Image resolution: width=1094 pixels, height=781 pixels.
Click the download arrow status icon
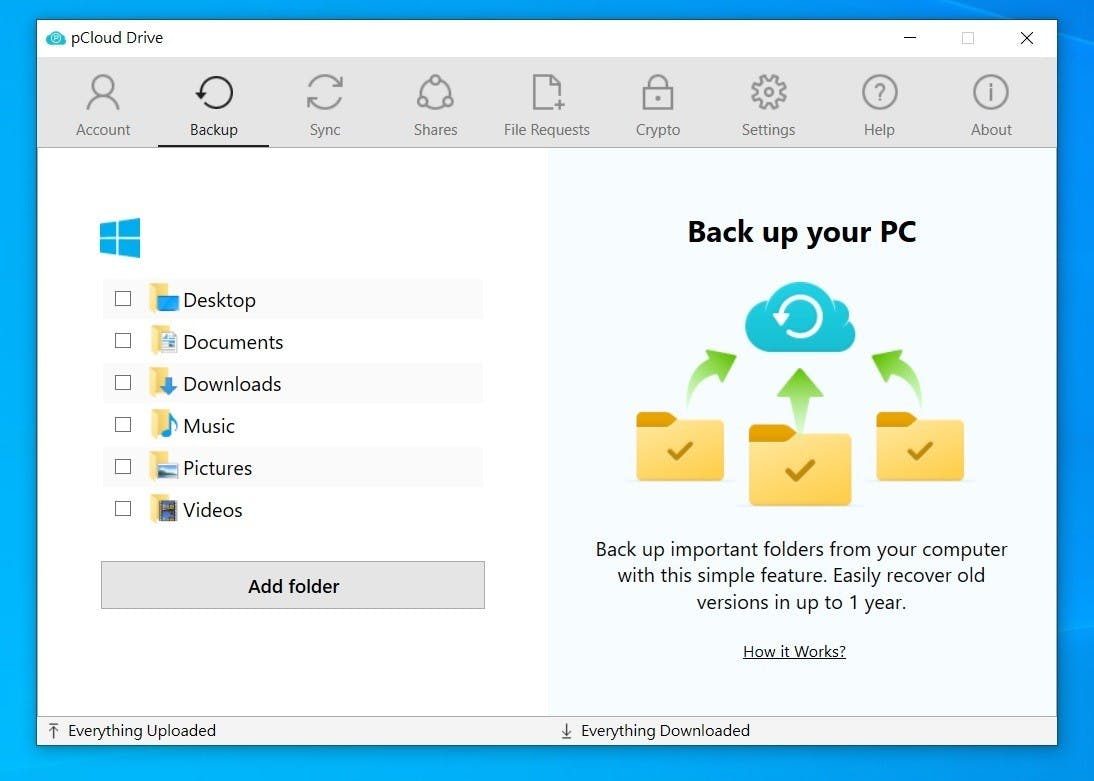(x=567, y=731)
